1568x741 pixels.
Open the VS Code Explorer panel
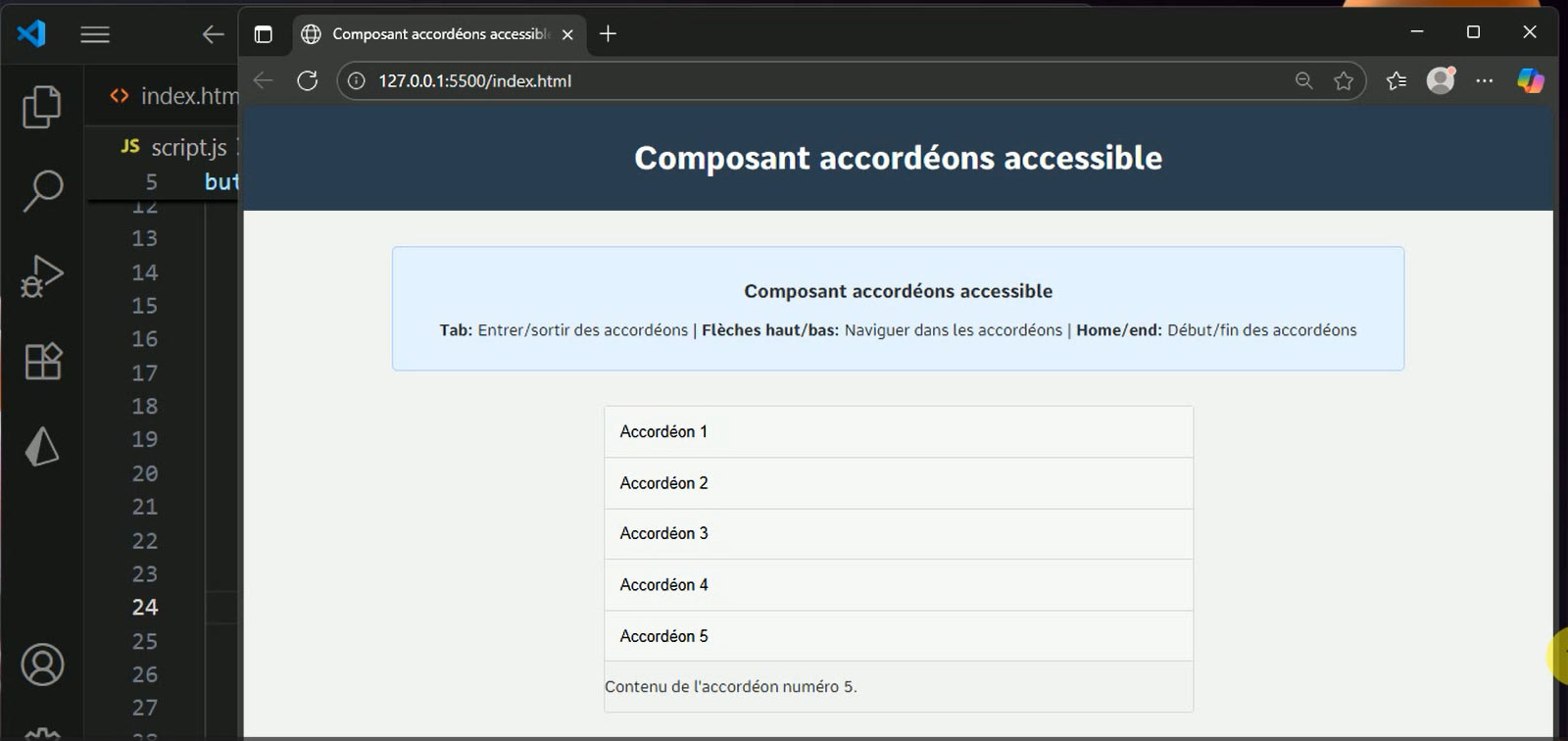[x=41, y=107]
